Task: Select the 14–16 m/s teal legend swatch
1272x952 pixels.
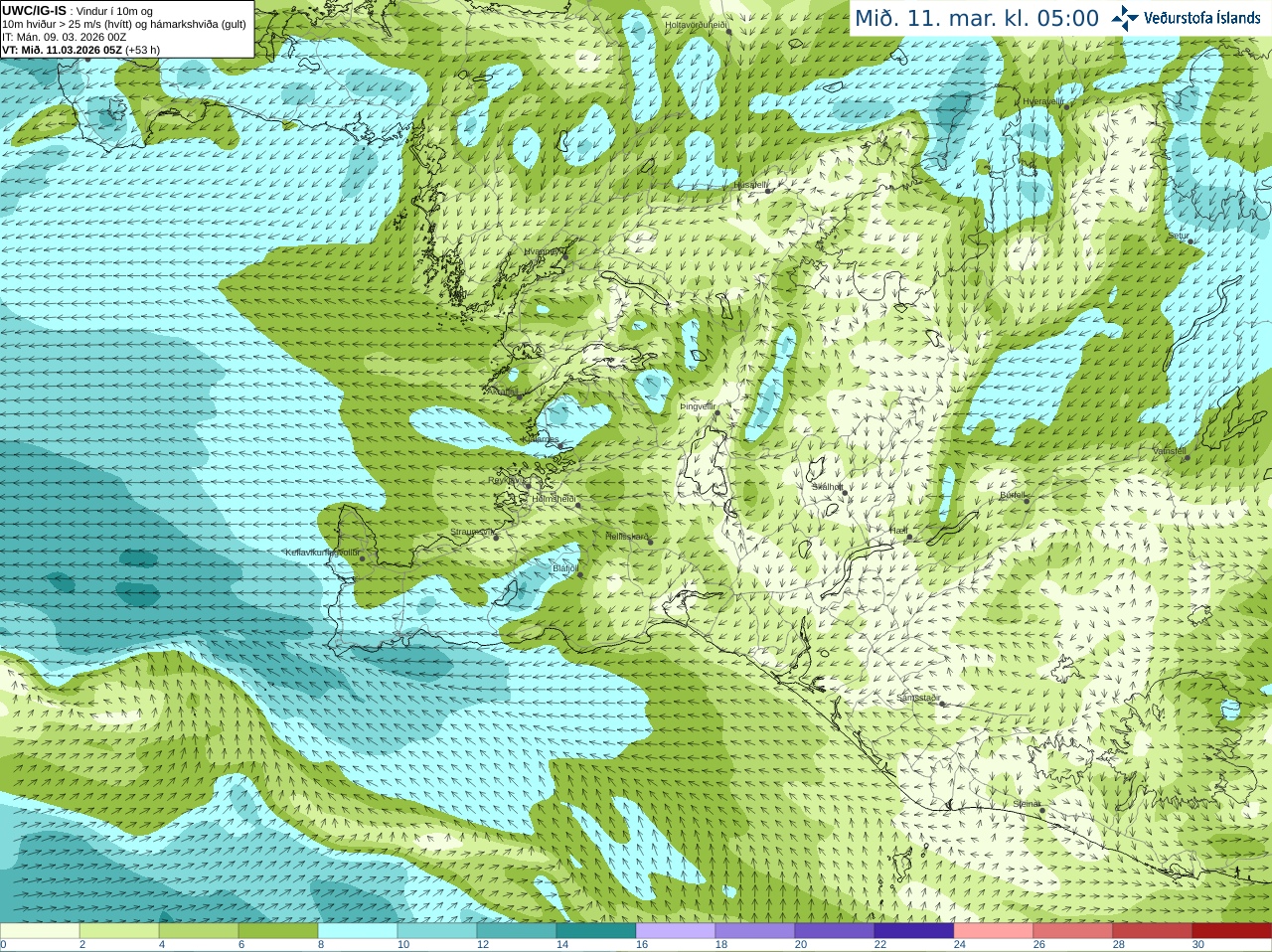Action: click(x=596, y=931)
